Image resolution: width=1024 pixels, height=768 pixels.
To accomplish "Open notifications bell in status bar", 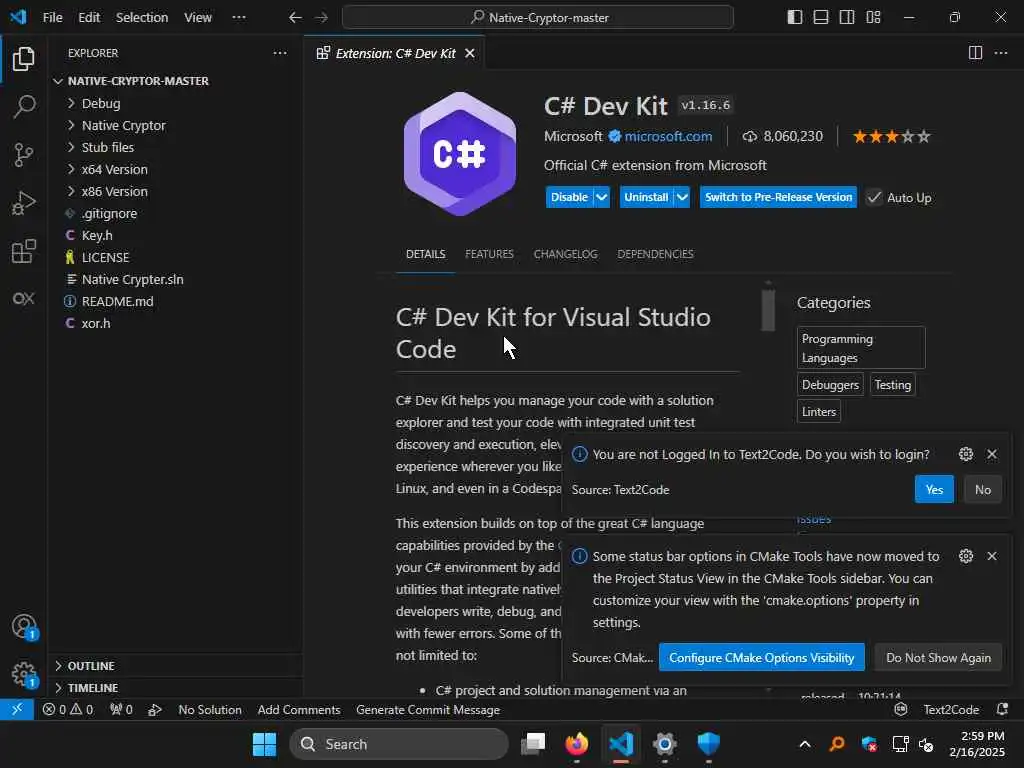I will click(1002, 709).
